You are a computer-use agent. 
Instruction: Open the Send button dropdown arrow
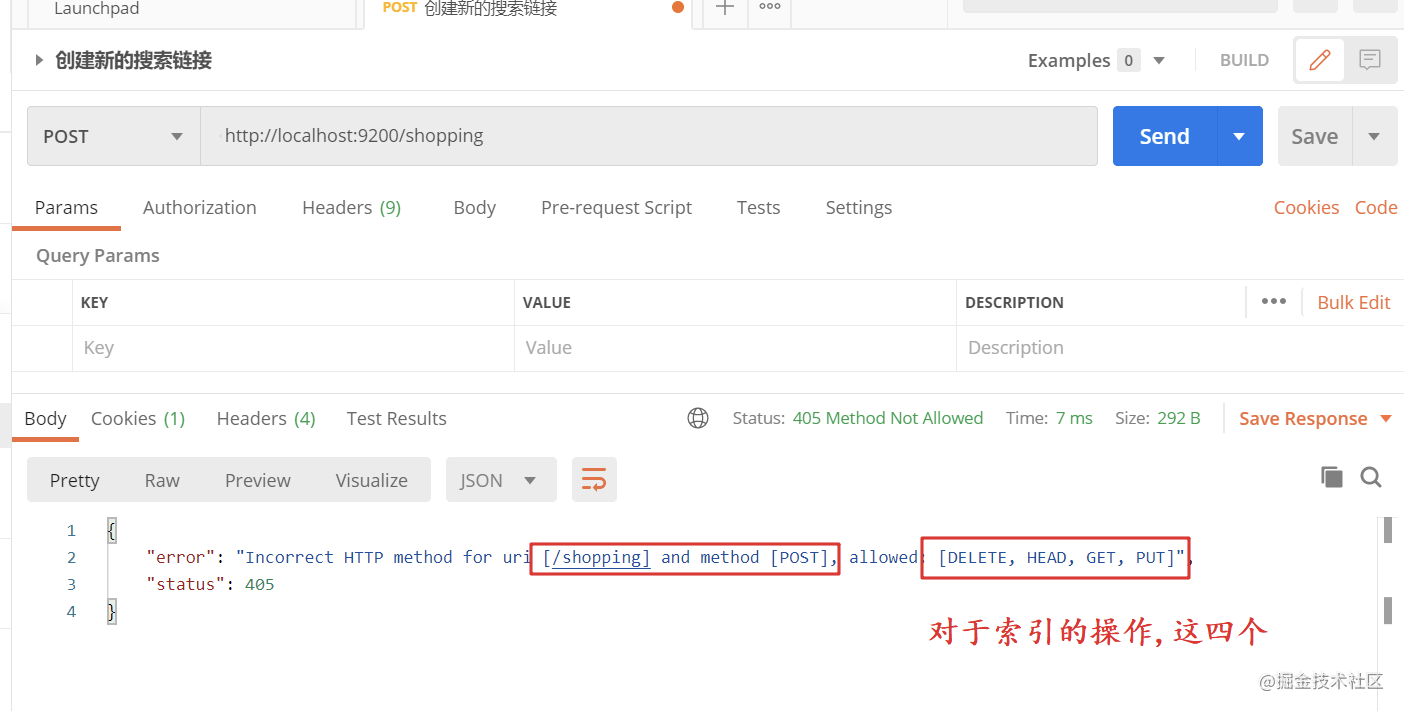(1240, 136)
